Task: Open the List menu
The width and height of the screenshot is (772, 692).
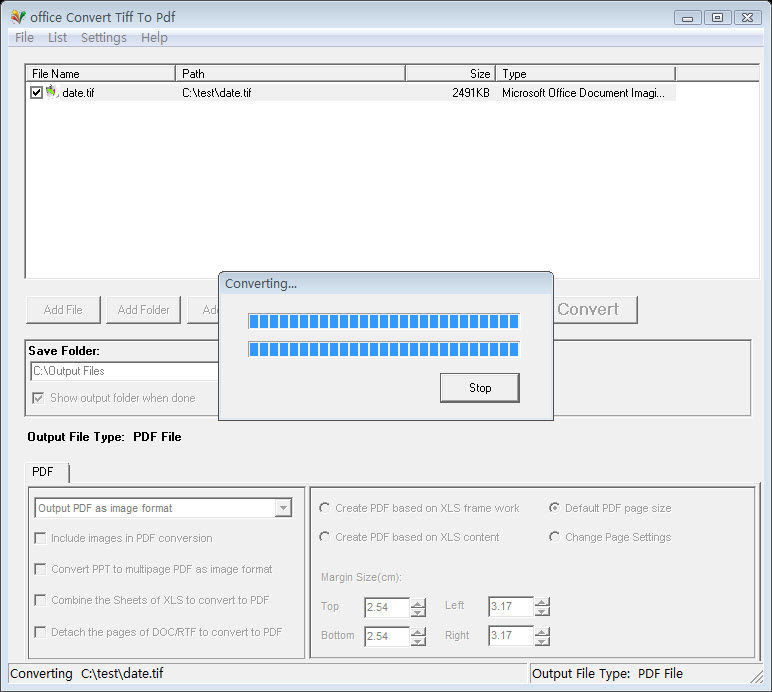Action: coord(57,37)
